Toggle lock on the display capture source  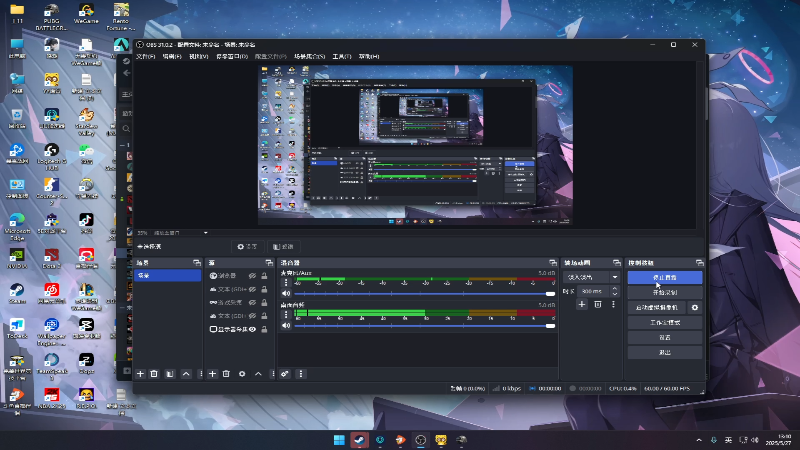click(264, 330)
